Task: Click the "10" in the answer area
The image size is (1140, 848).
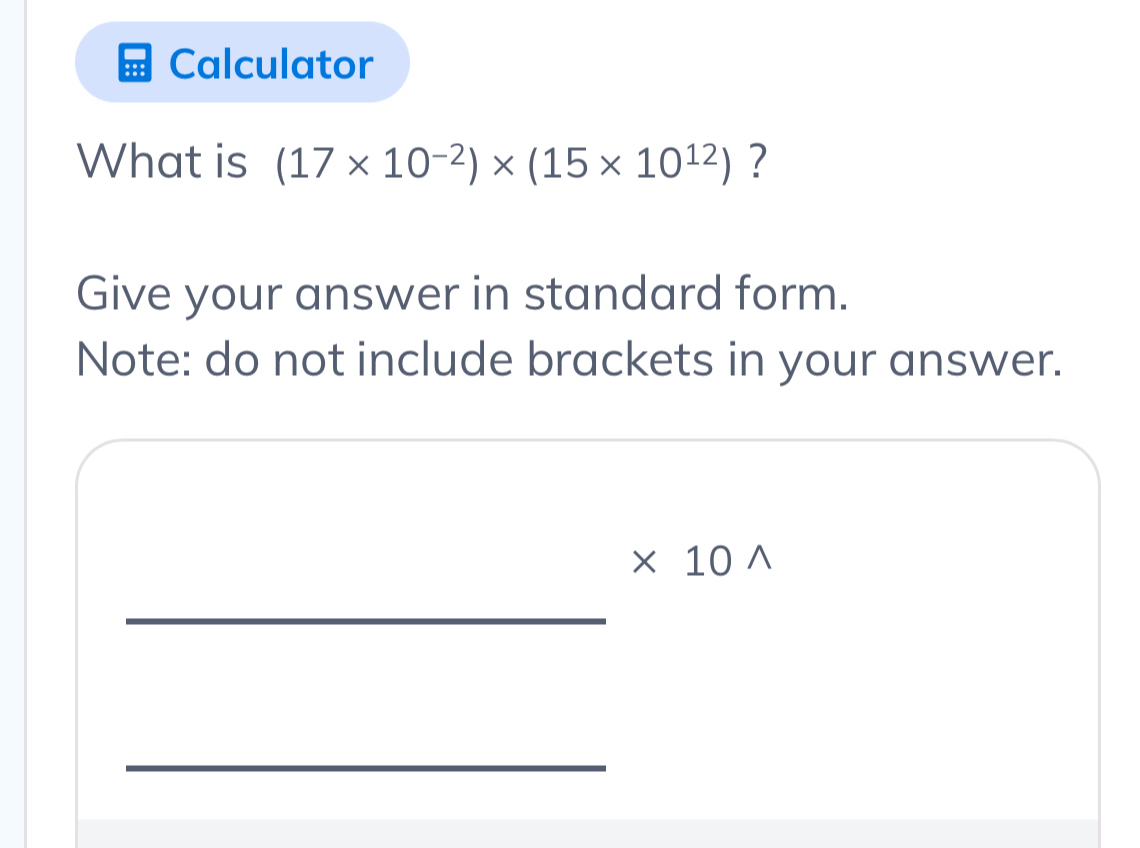Action: 708,563
